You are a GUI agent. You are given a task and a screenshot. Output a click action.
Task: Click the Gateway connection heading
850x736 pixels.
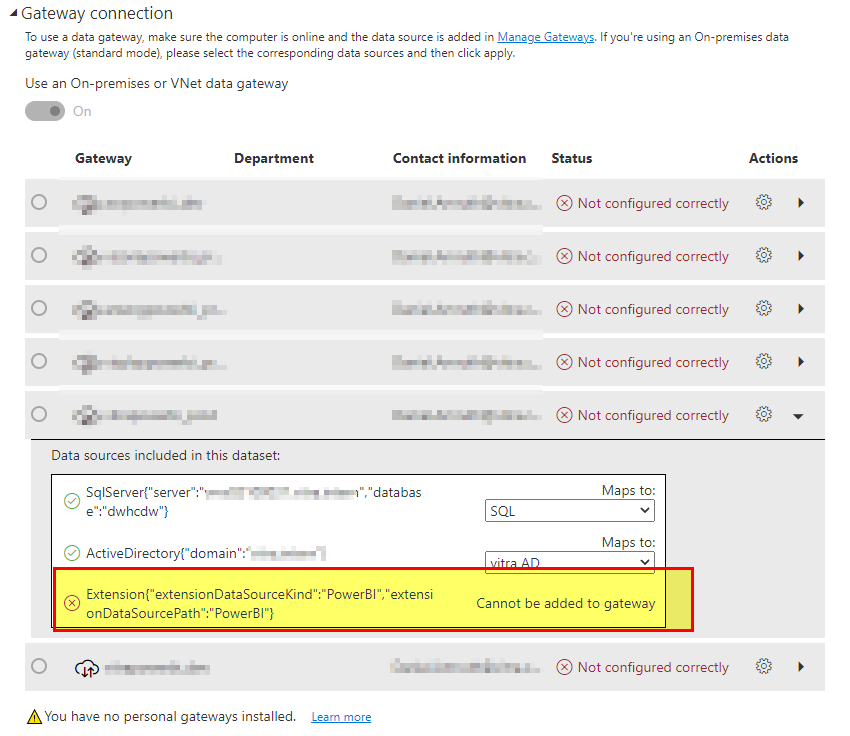pos(97,13)
